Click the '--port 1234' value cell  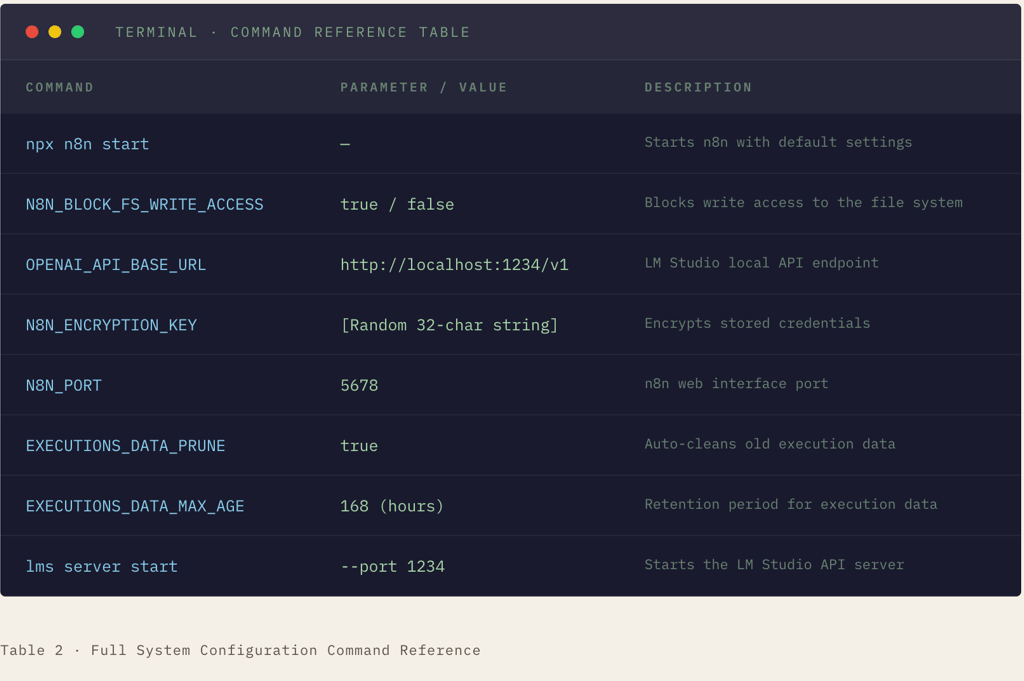pos(392,567)
